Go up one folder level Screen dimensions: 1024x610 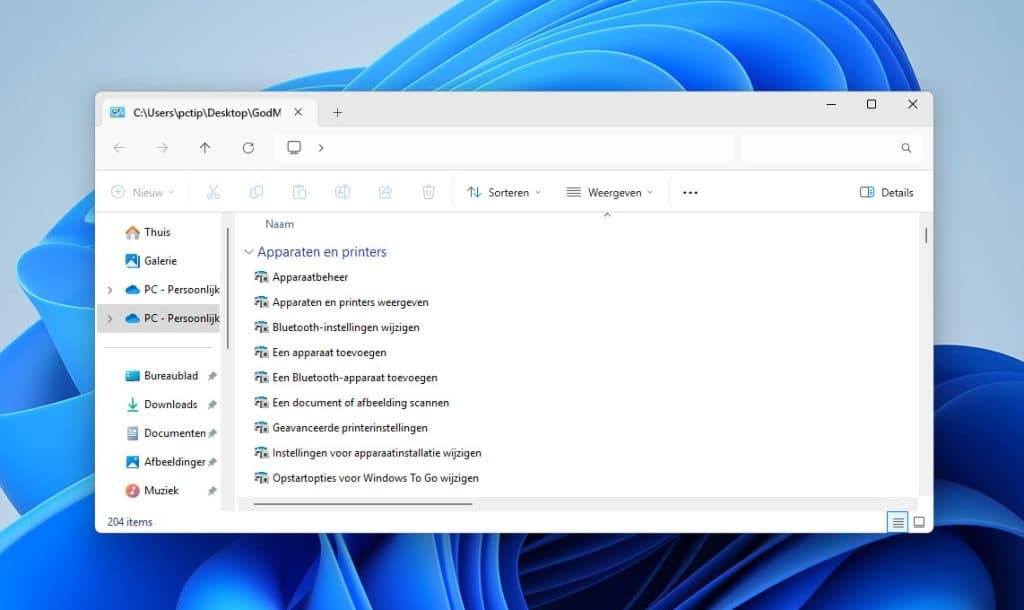pos(205,148)
